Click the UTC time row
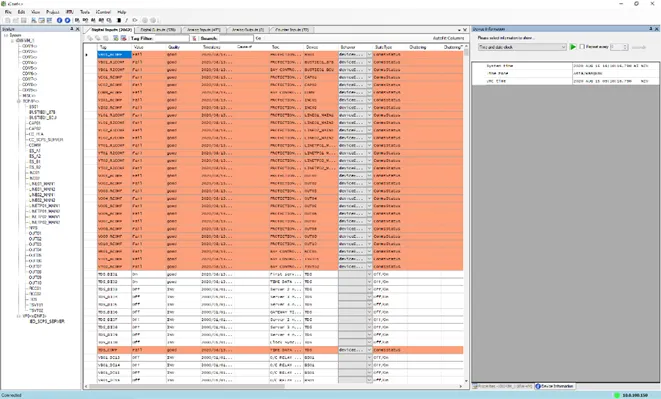Screen dimensions: 661x399 [565, 81]
